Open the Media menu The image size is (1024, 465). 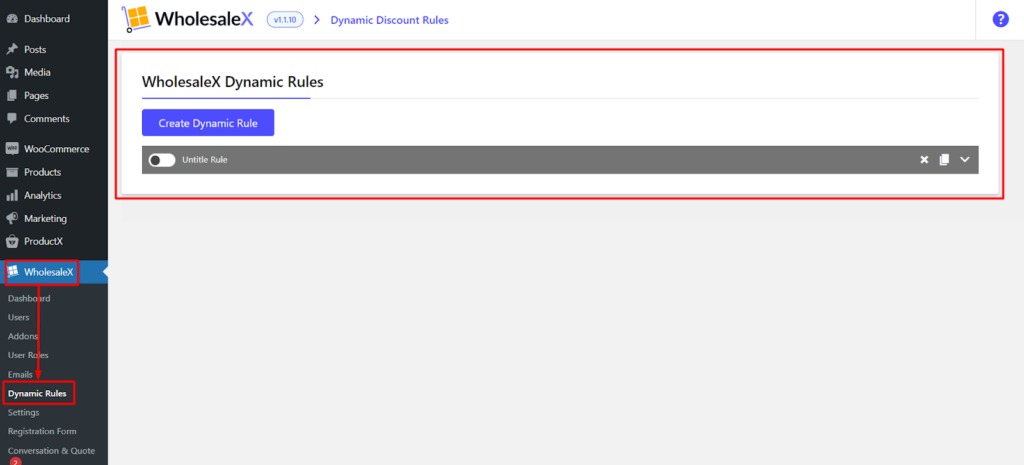[37, 72]
